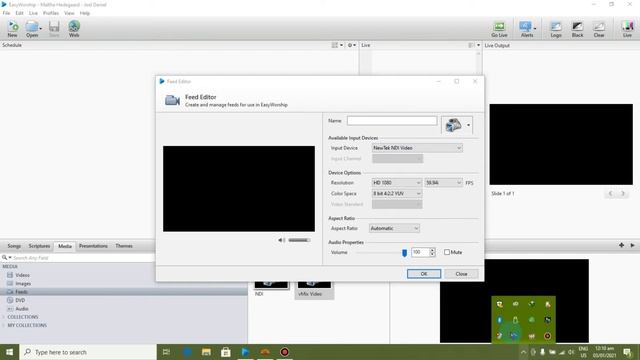This screenshot has height=360, width=640.
Task: Switch to the Scriptures tab
Action: (x=39, y=246)
